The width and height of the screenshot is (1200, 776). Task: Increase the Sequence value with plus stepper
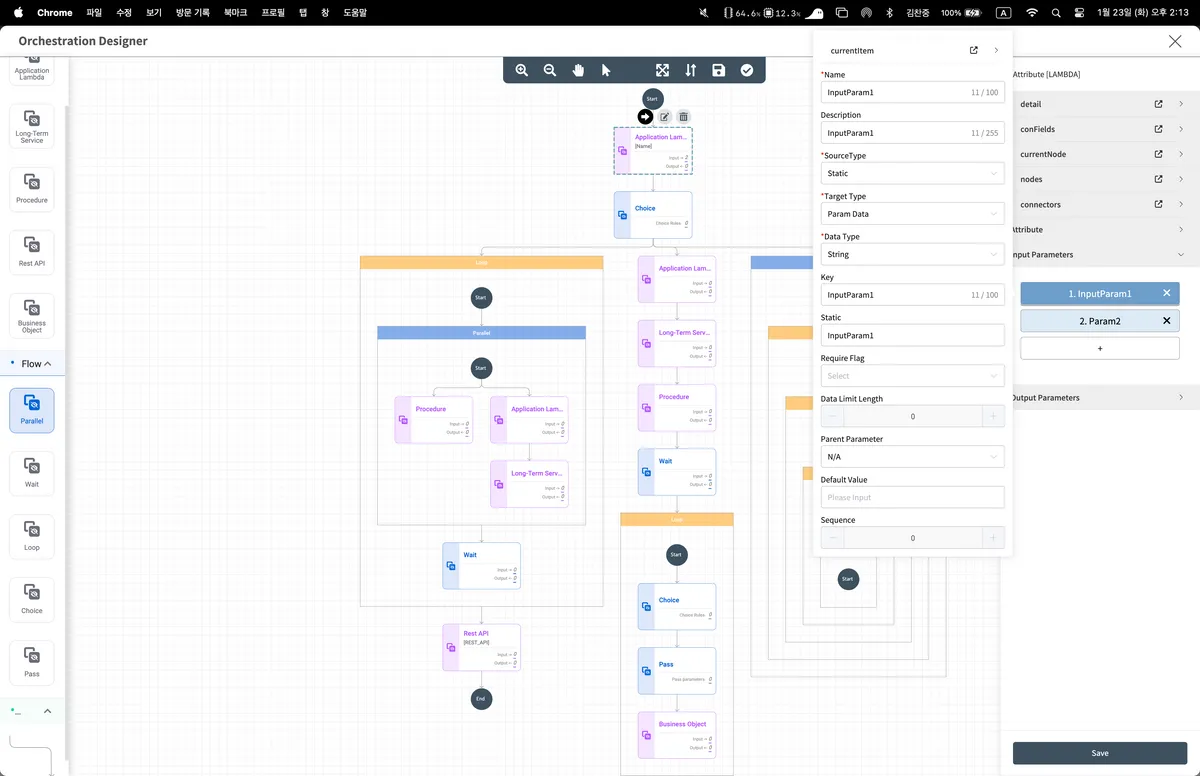pos(992,538)
